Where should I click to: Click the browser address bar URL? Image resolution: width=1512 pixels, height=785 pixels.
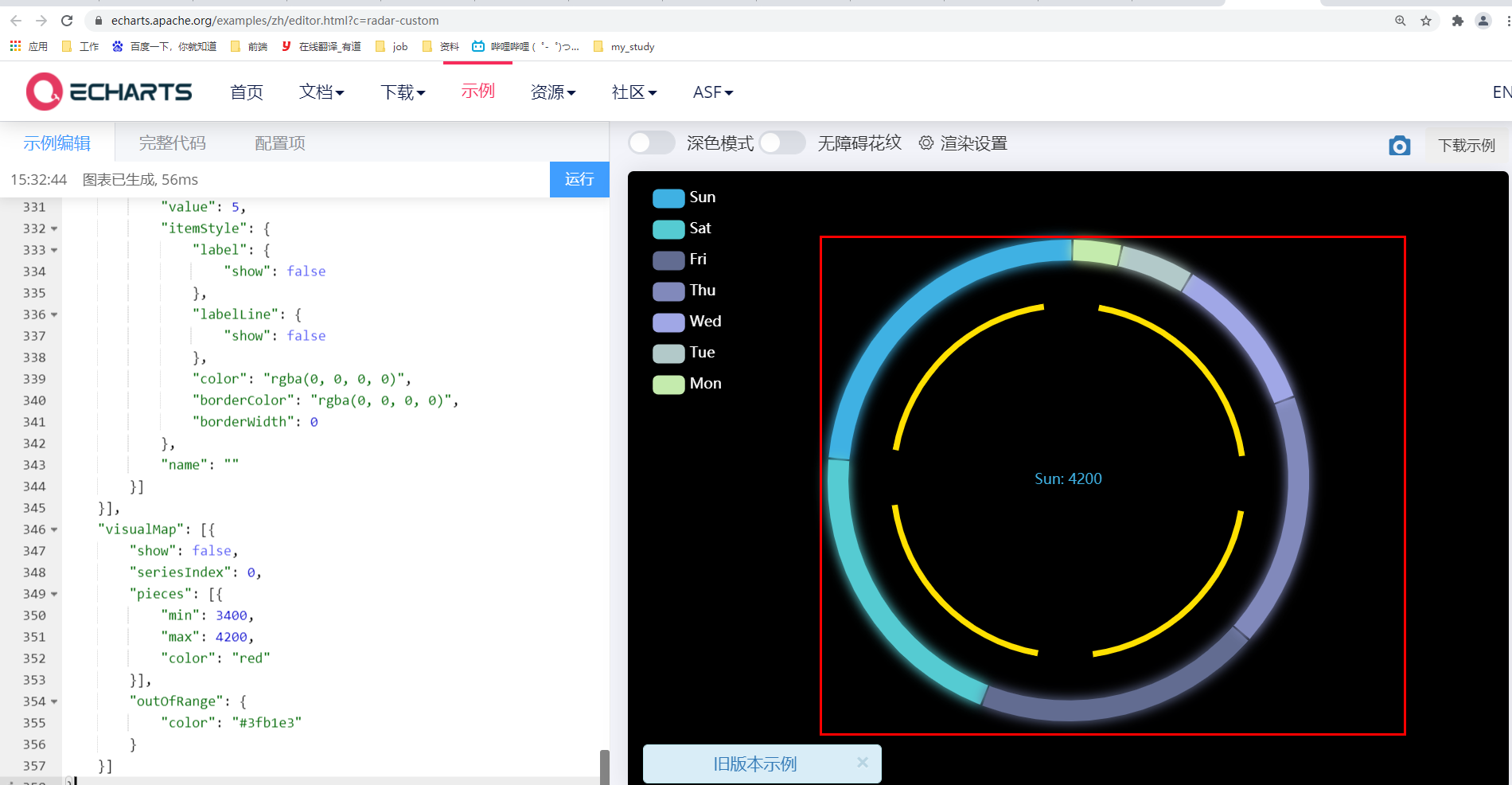click(275, 21)
